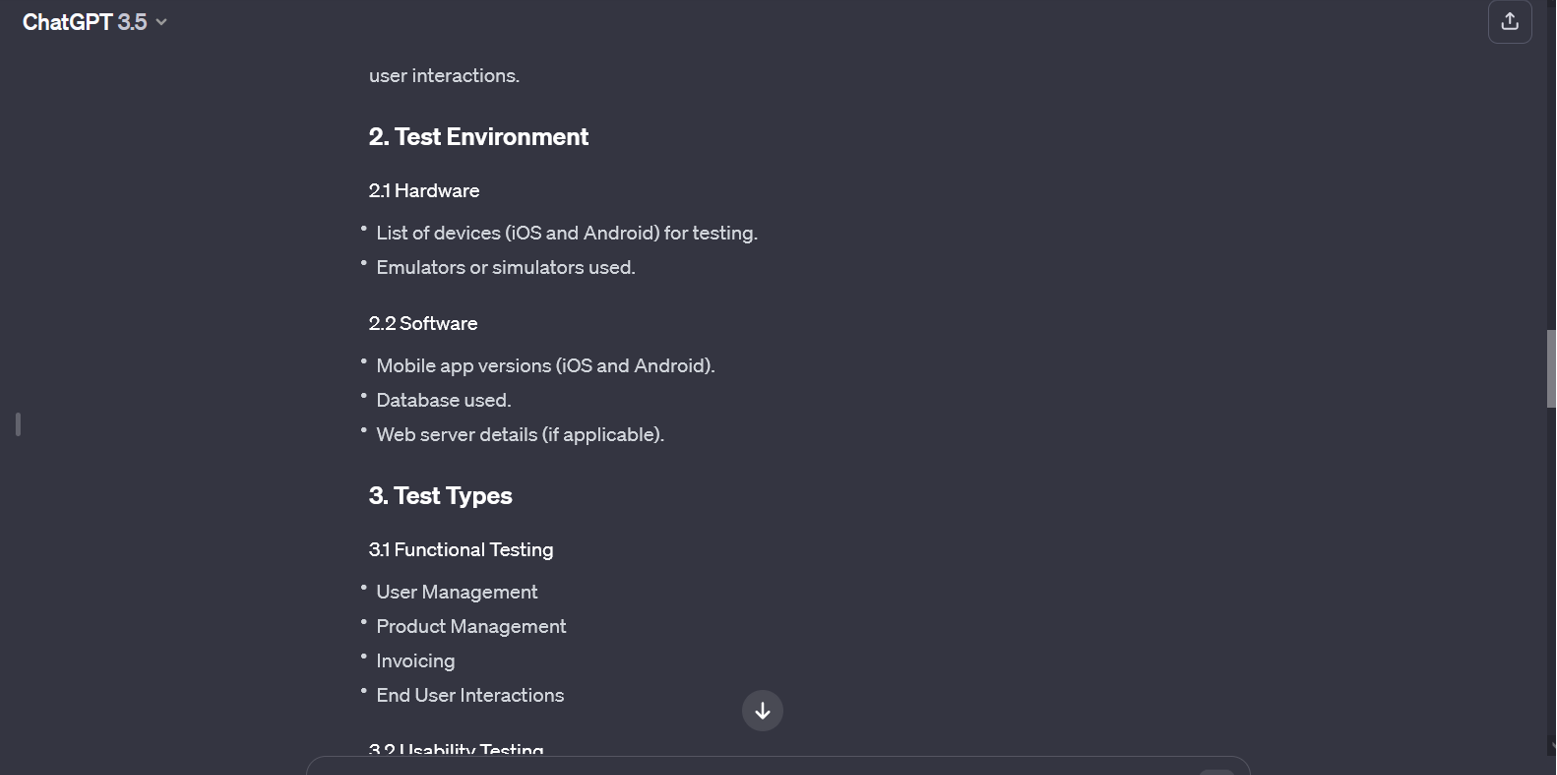Screen dimensions: 1557x775
Task: Click the scroll-to-bottom arrow button
Action: 762,711
